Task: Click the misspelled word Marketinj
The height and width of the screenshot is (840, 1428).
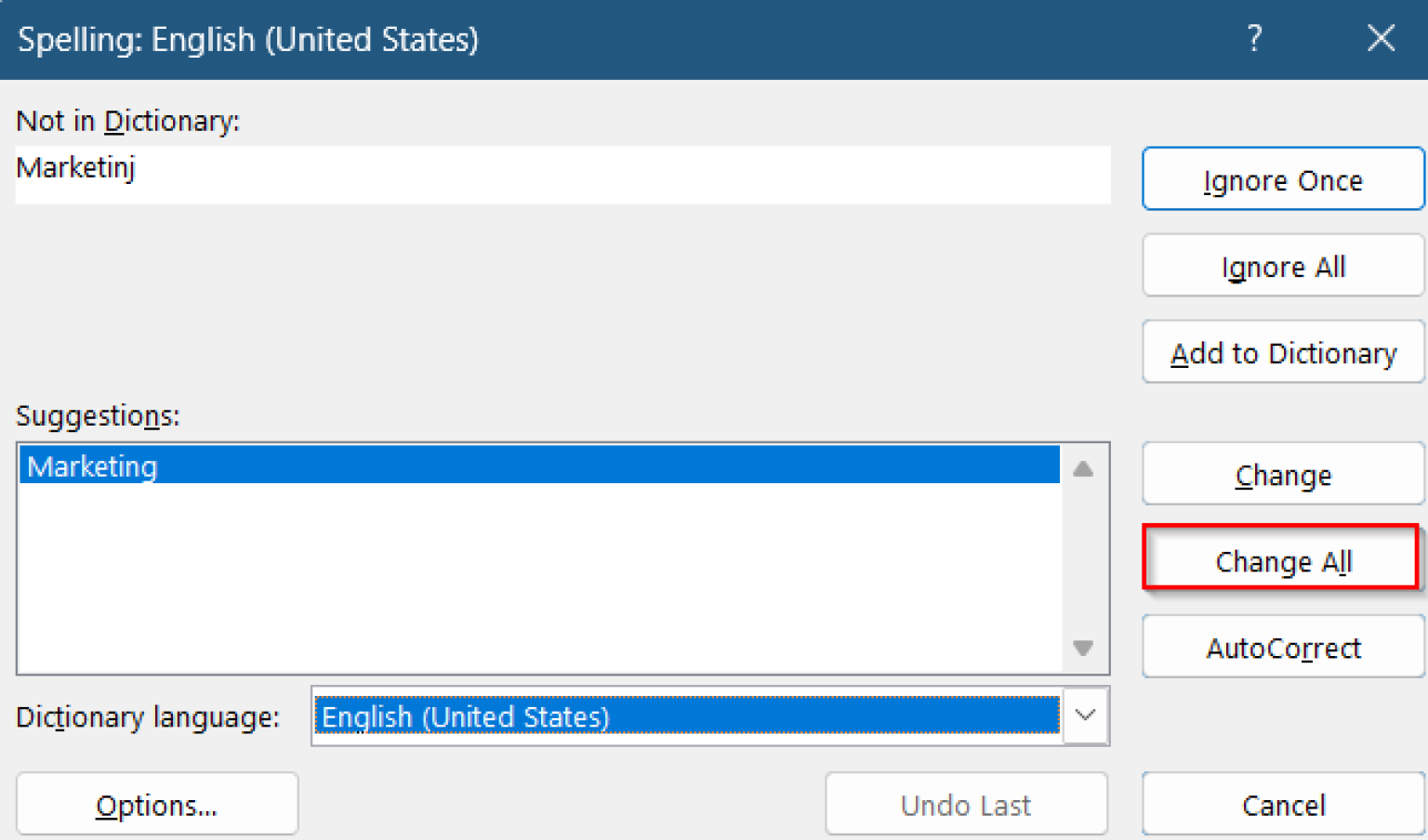Action: [x=76, y=168]
